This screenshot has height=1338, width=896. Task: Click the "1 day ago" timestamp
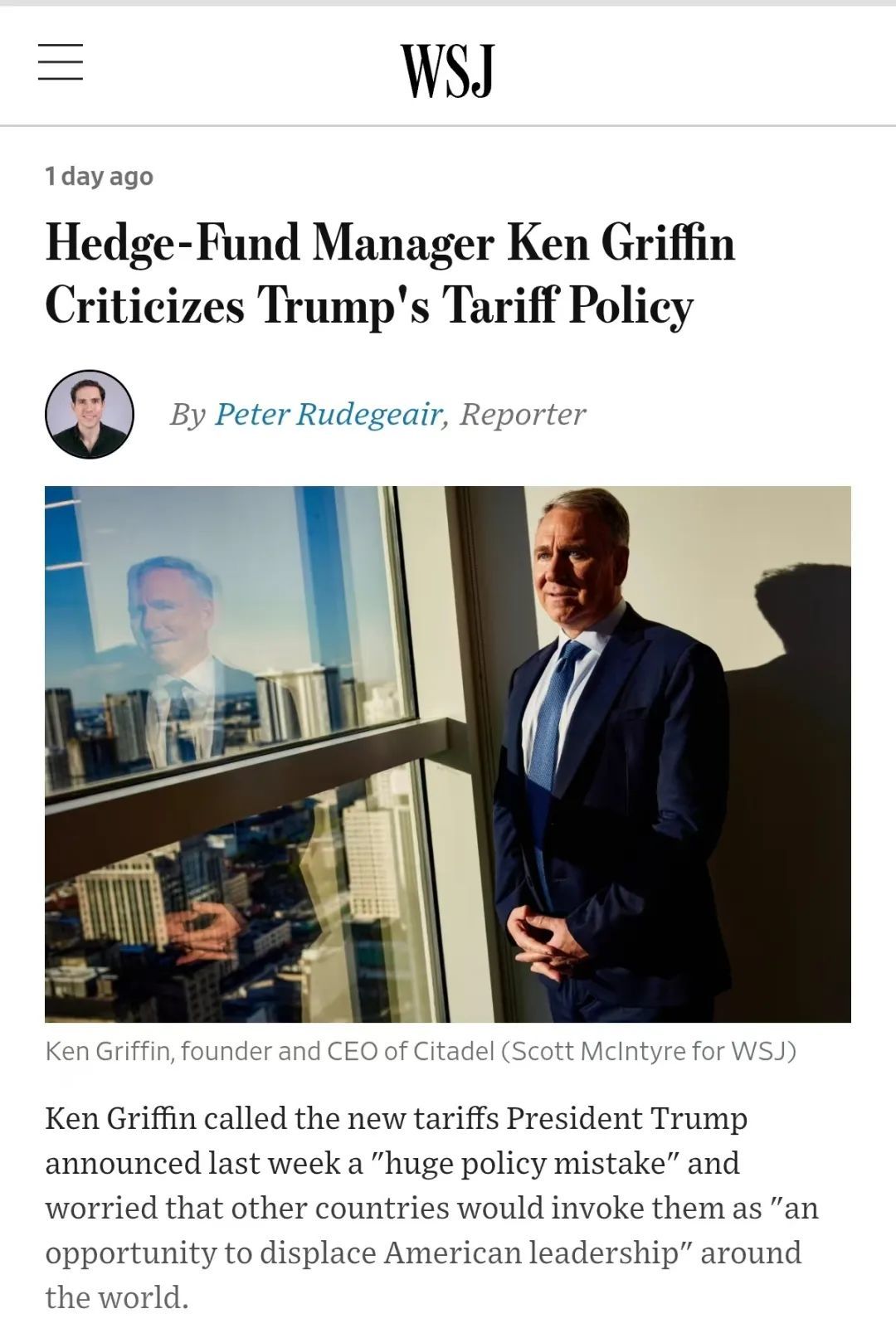coord(99,176)
